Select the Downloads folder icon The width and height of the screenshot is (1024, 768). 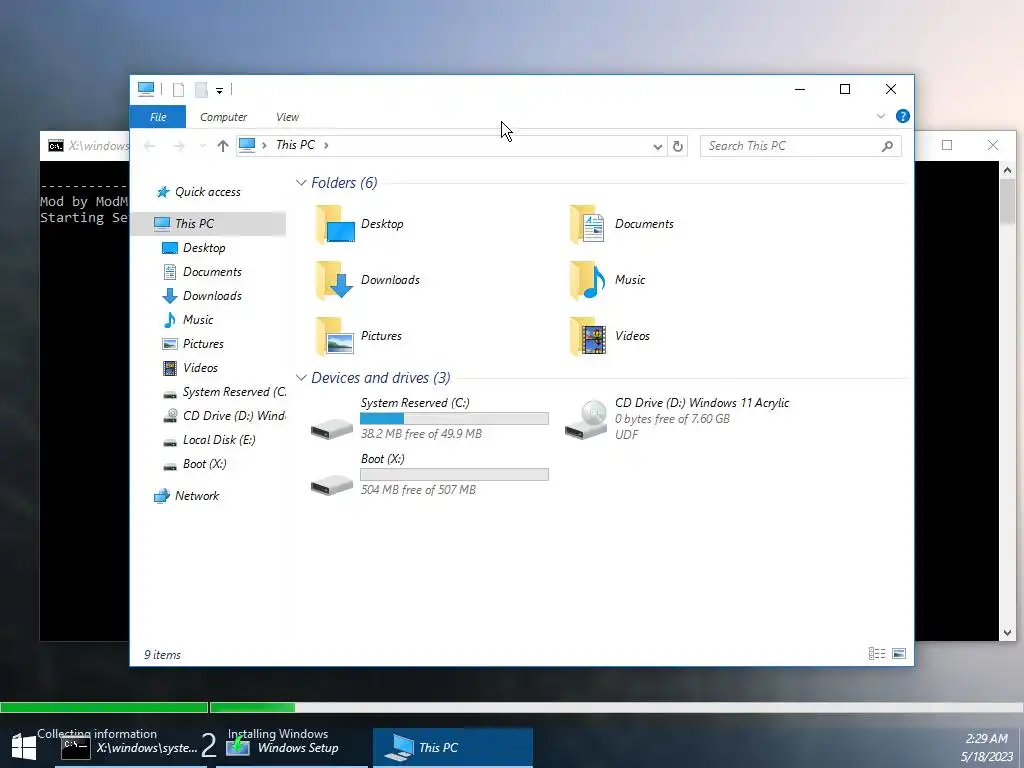(x=335, y=280)
